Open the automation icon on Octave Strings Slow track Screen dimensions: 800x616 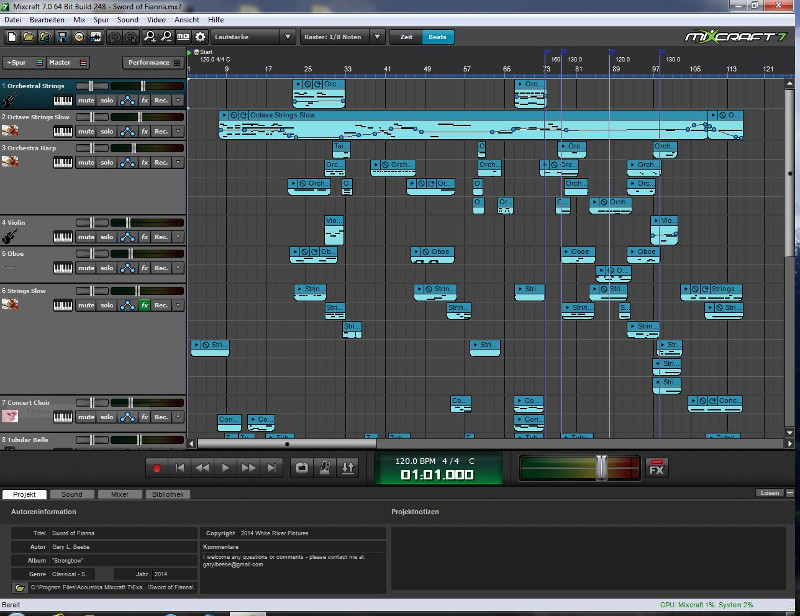[127, 132]
